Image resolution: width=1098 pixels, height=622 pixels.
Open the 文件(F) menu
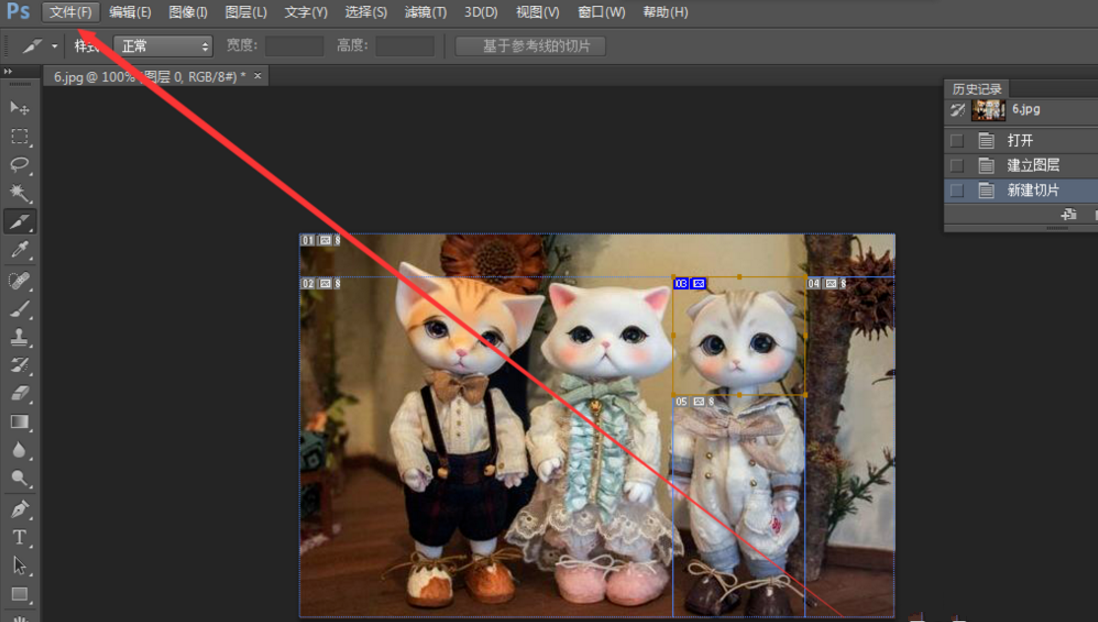pyautogui.click(x=71, y=12)
